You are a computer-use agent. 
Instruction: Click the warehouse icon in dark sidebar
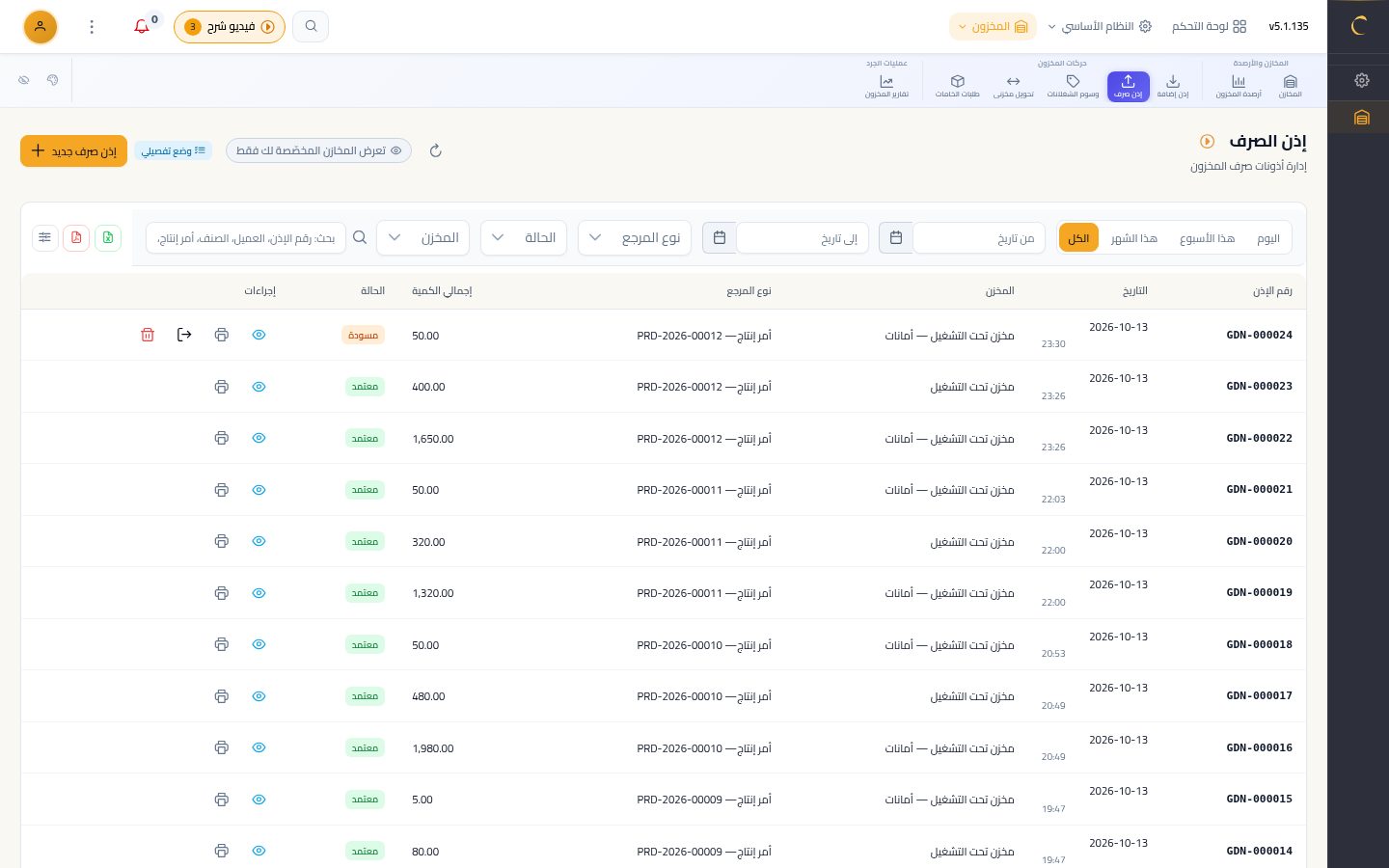(1362, 118)
